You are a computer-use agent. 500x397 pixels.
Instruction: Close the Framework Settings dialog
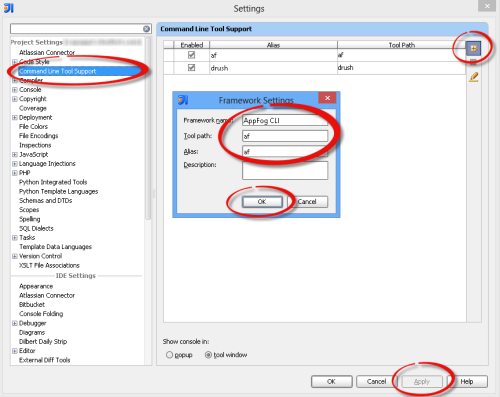[327, 98]
